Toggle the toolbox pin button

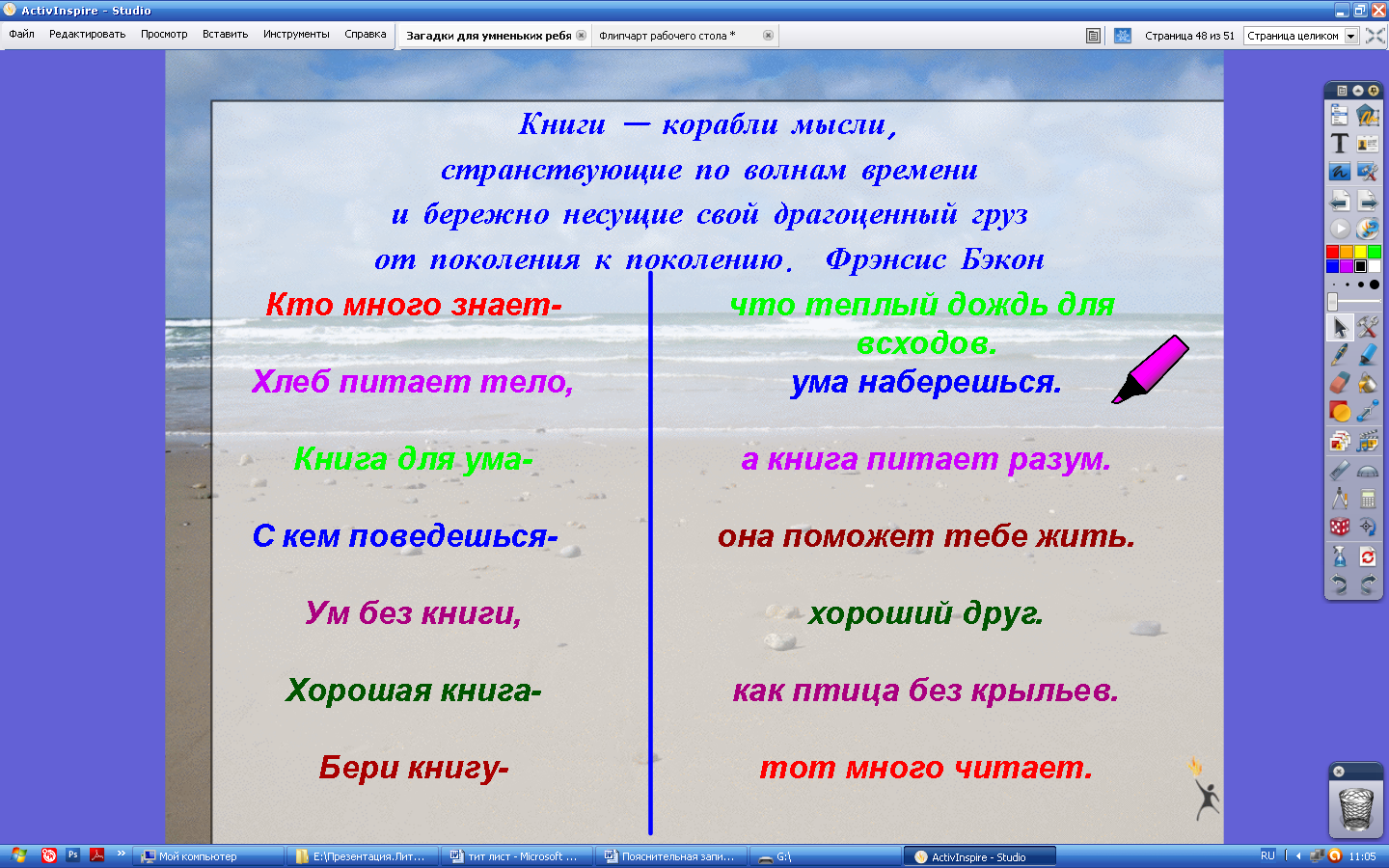[1374, 91]
